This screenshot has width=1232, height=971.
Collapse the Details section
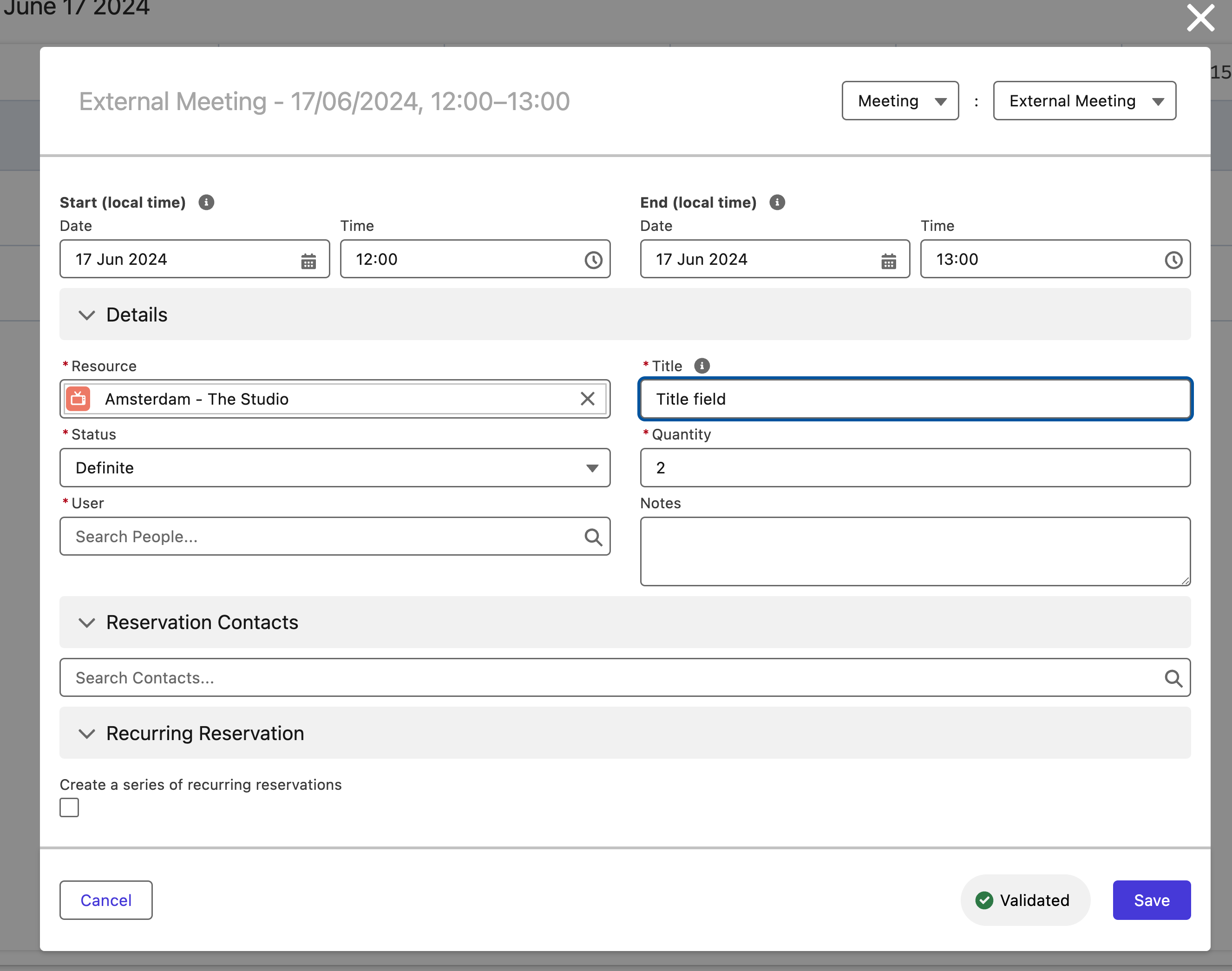(x=86, y=315)
